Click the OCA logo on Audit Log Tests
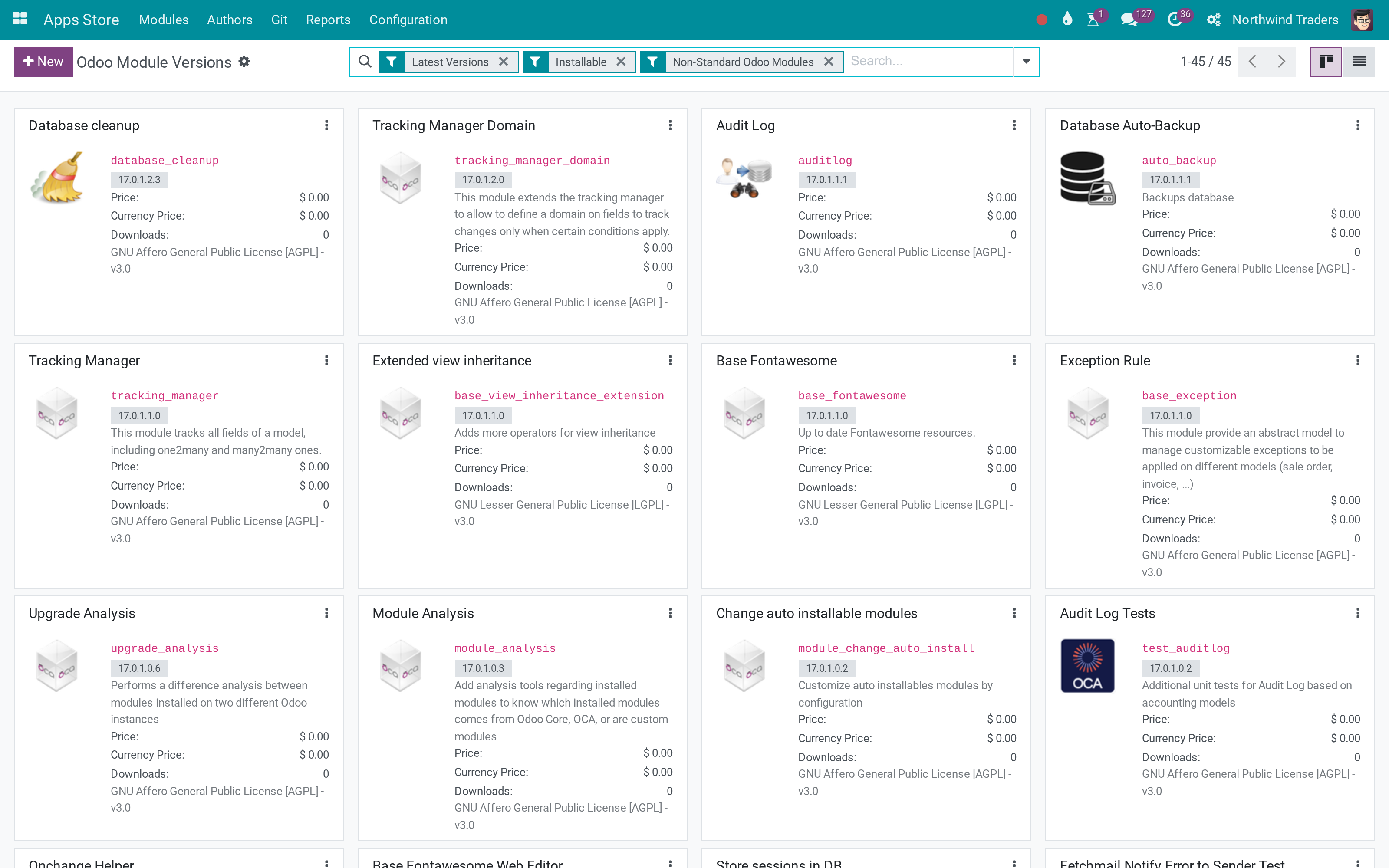 coord(1088,666)
